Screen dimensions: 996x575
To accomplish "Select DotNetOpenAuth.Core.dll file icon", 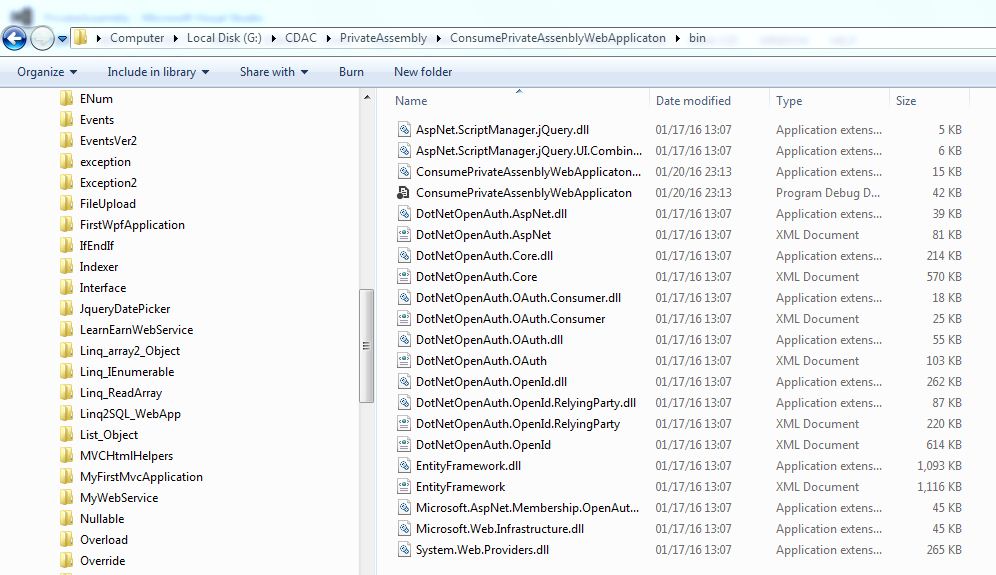I will (403, 255).
